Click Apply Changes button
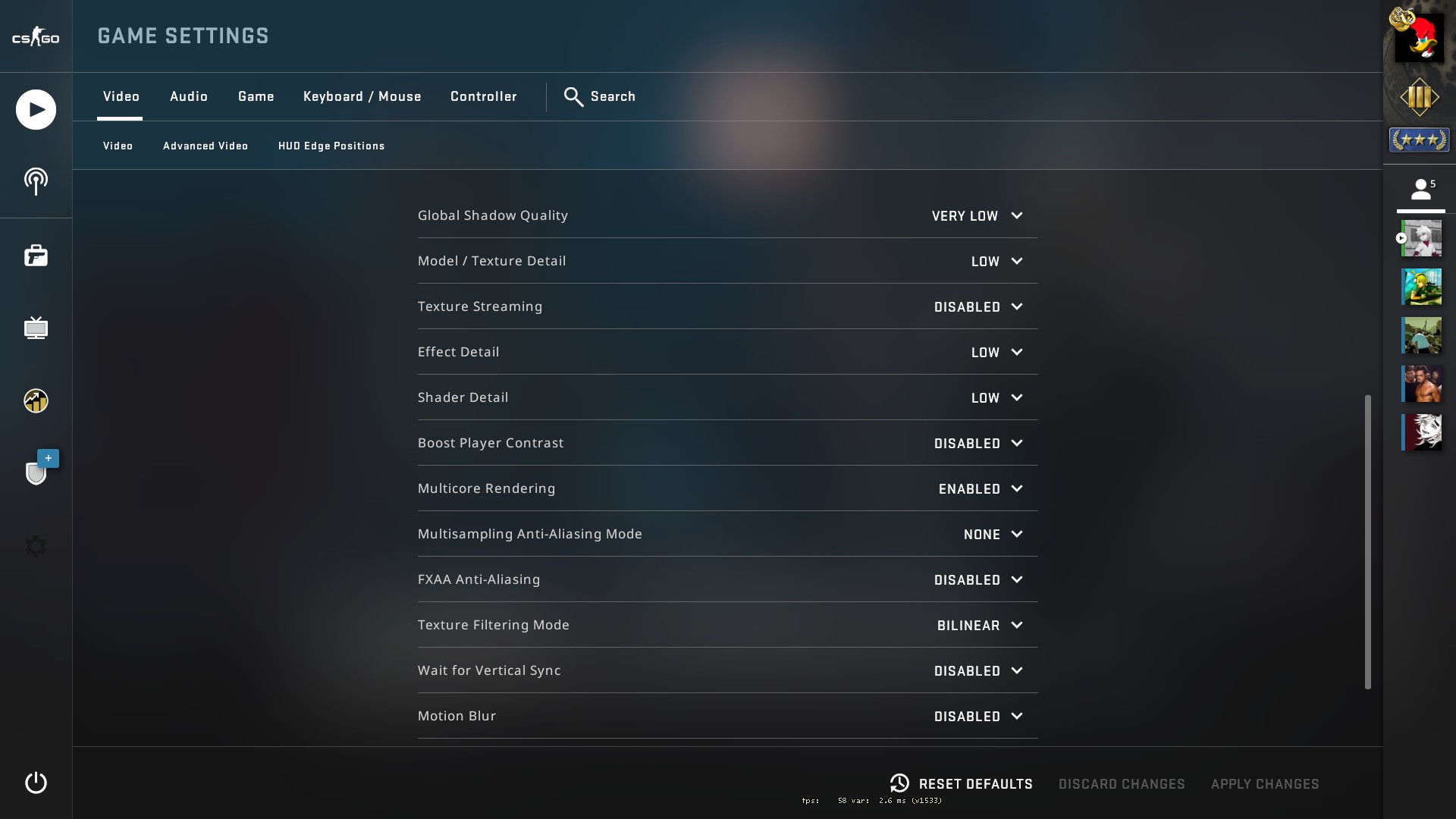This screenshot has width=1456, height=819. [1265, 784]
